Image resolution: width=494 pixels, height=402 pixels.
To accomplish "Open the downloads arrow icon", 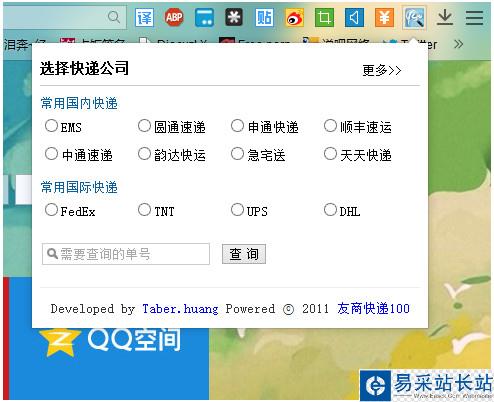I will click(x=445, y=17).
